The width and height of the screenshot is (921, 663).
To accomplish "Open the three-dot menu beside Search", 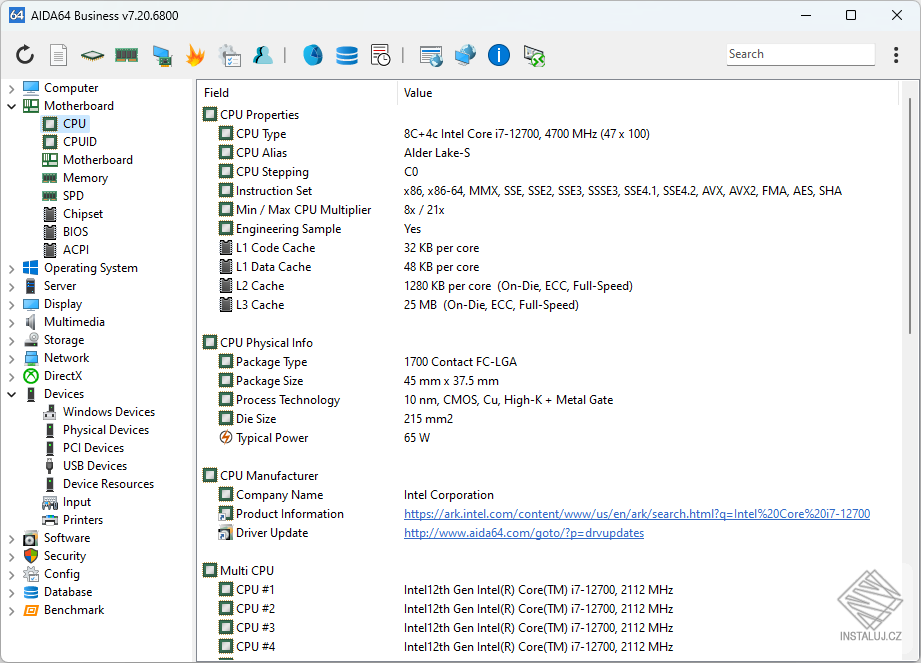I will [896, 55].
